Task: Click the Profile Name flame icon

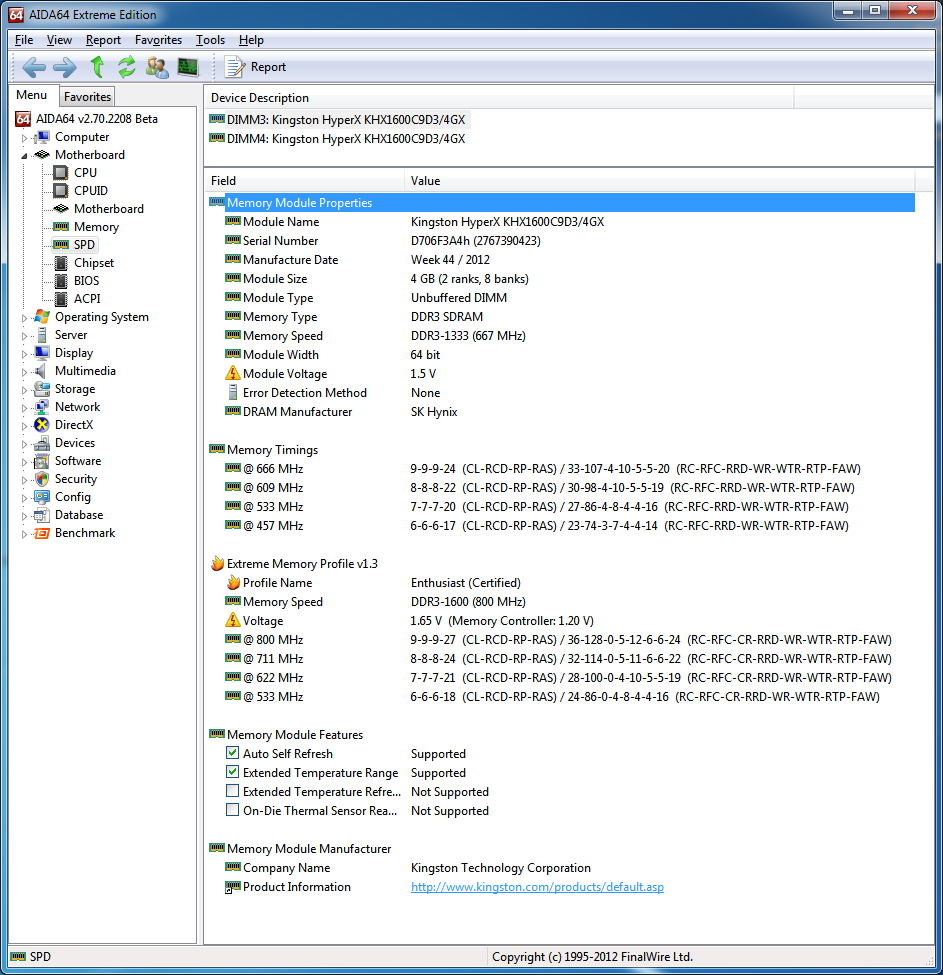Action: 233,583
